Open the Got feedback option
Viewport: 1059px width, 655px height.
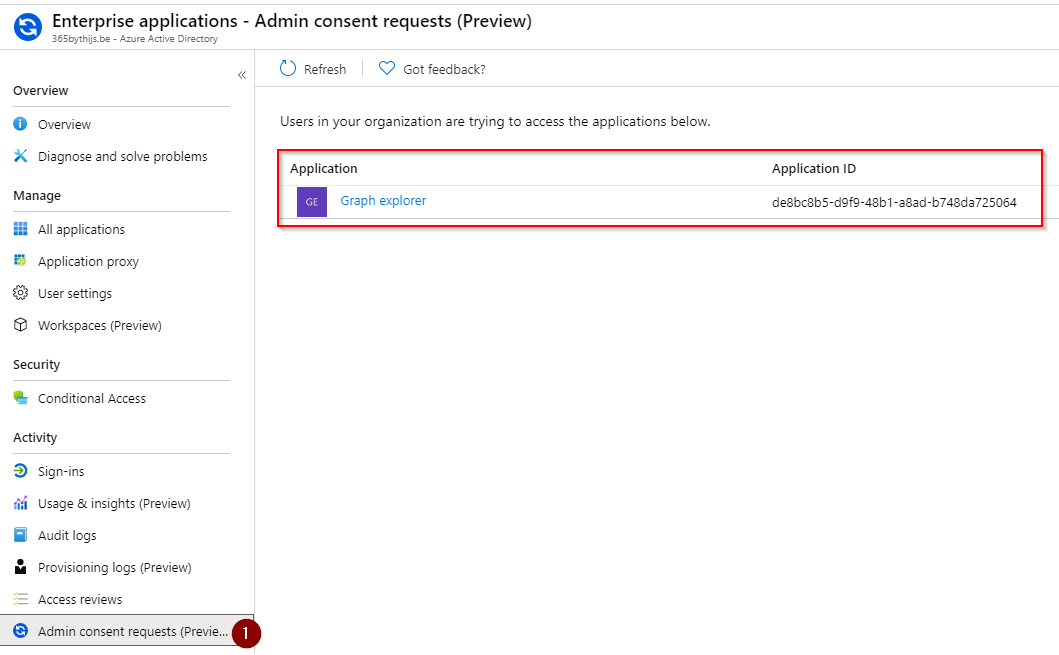(432, 69)
